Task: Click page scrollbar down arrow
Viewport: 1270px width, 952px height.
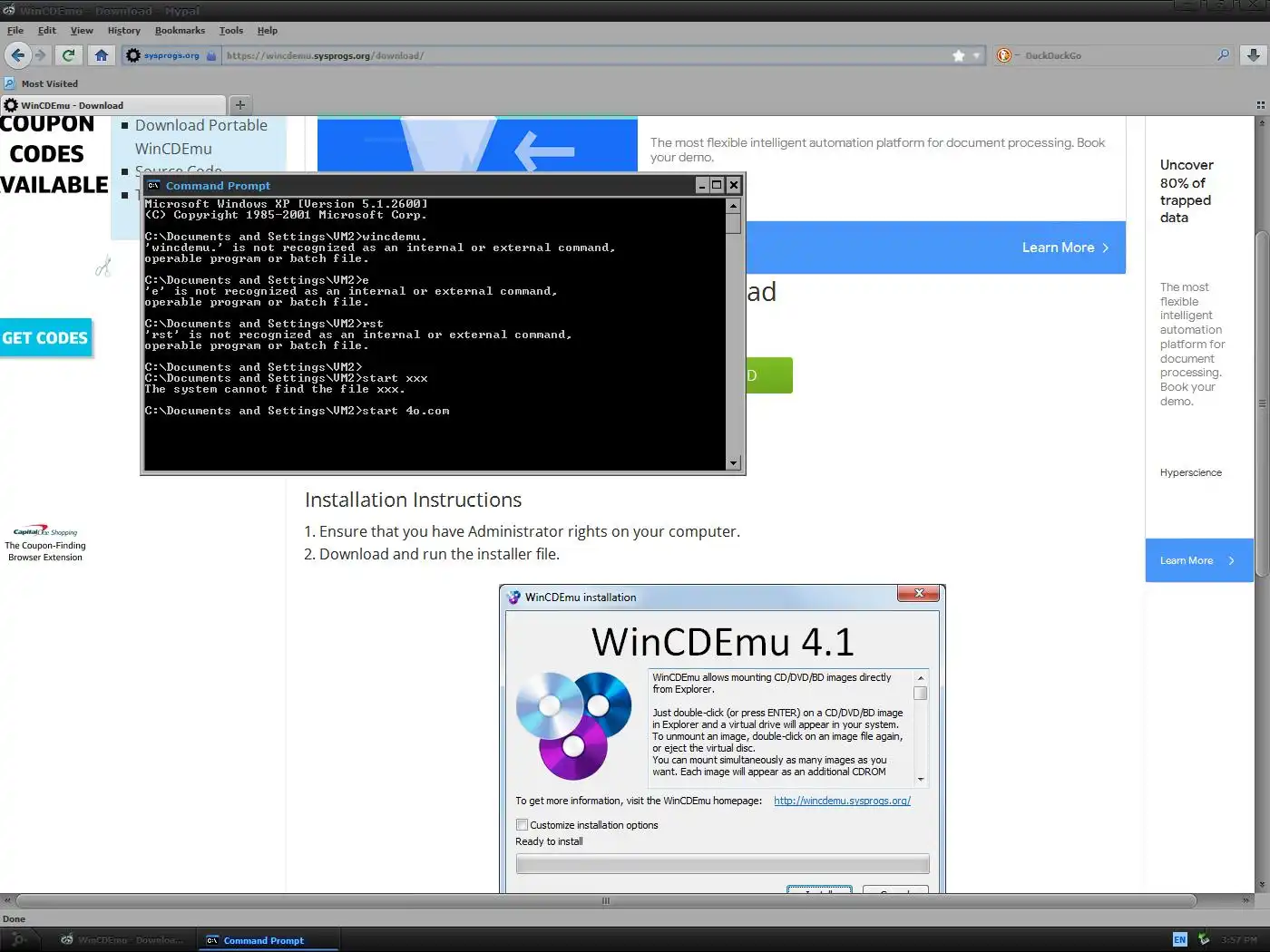Action: coord(1261,885)
